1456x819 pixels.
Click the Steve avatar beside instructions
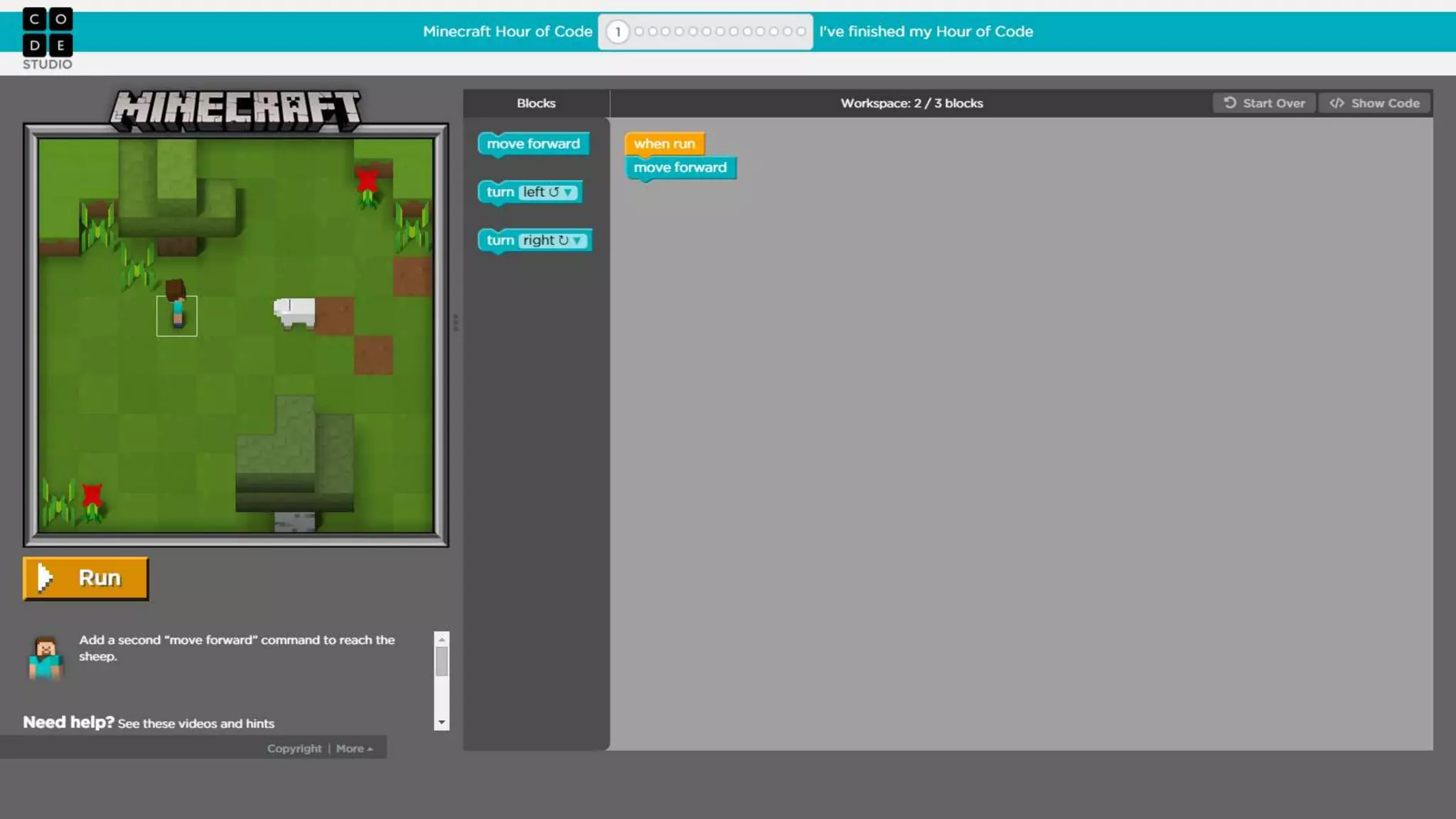46,658
